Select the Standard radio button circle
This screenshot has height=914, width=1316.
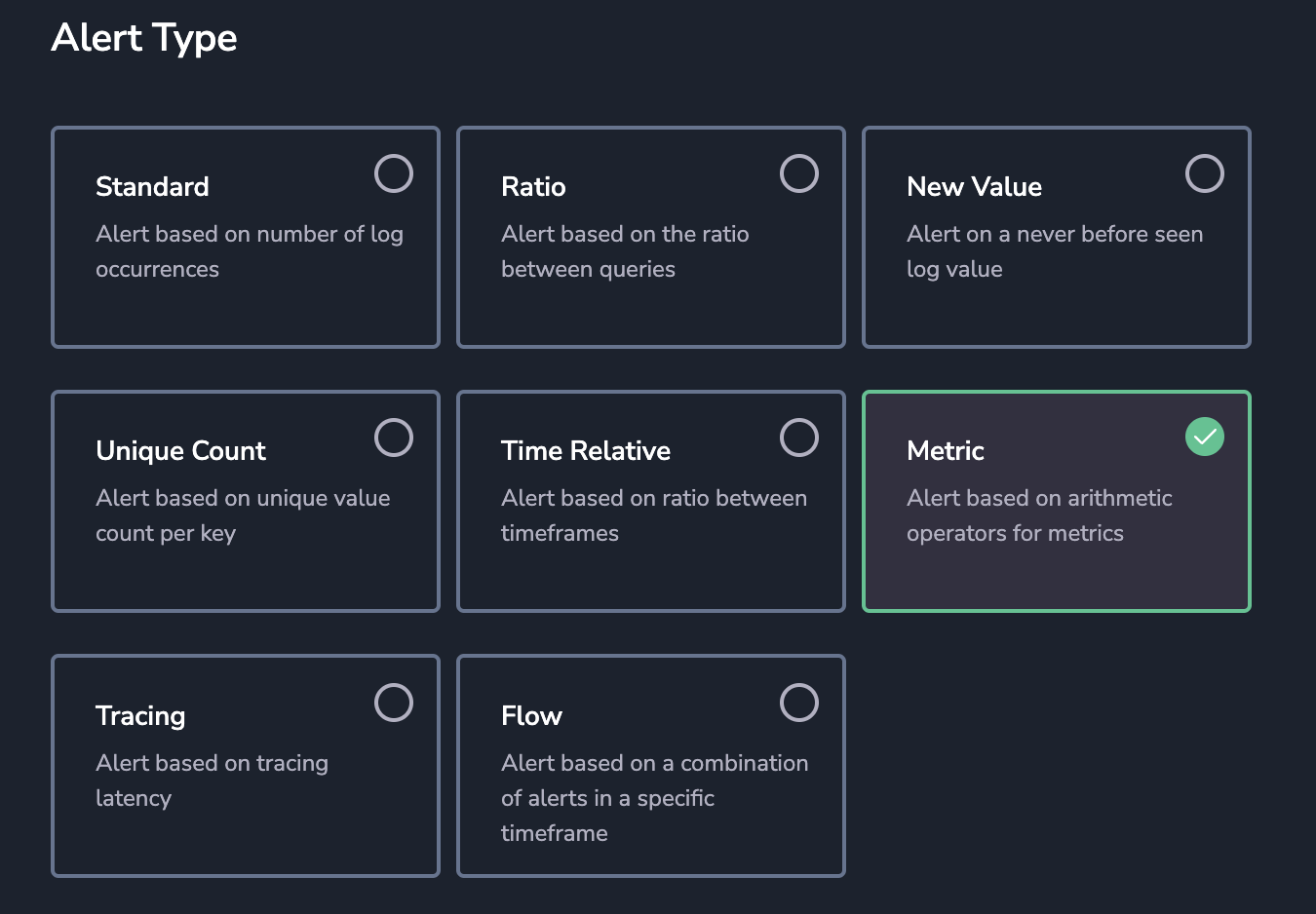pyautogui.click(x=394, y=174)
